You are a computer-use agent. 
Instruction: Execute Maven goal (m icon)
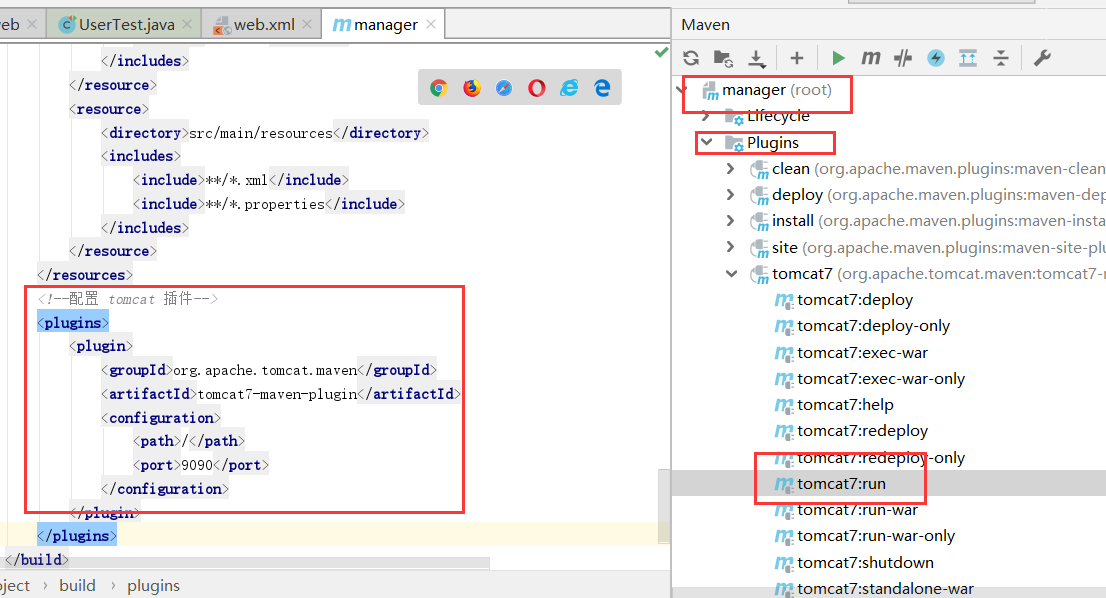pos(870,57)
